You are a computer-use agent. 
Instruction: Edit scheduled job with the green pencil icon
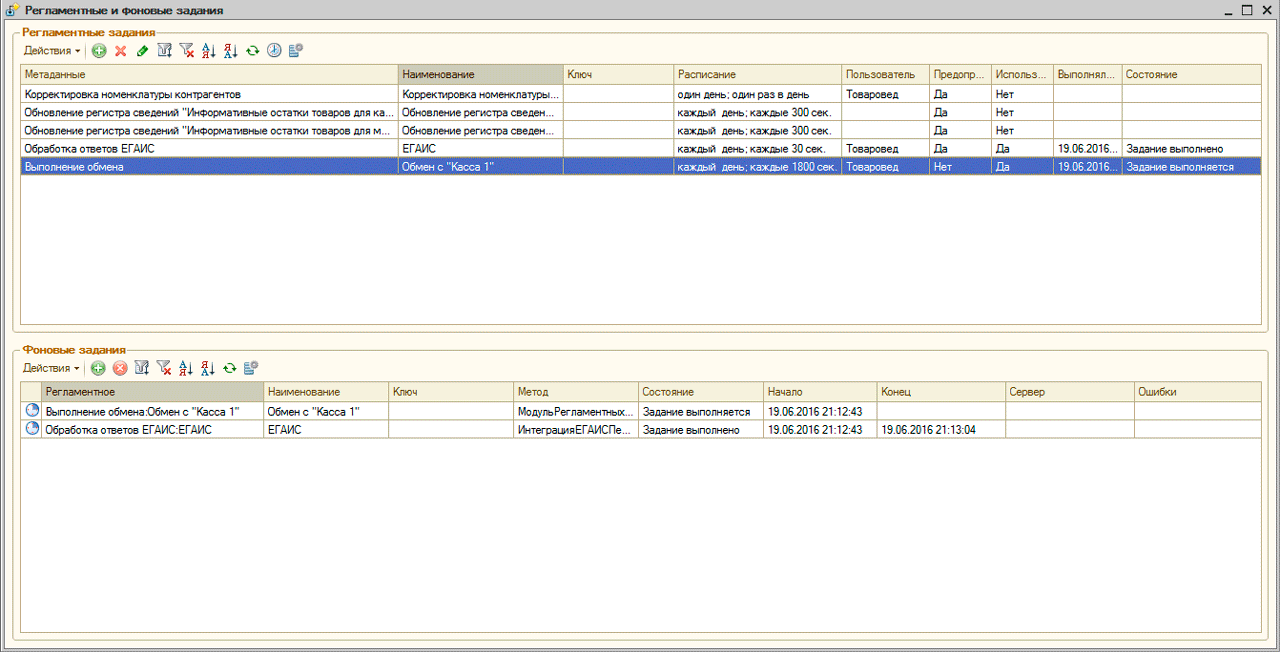coord(142,50)
